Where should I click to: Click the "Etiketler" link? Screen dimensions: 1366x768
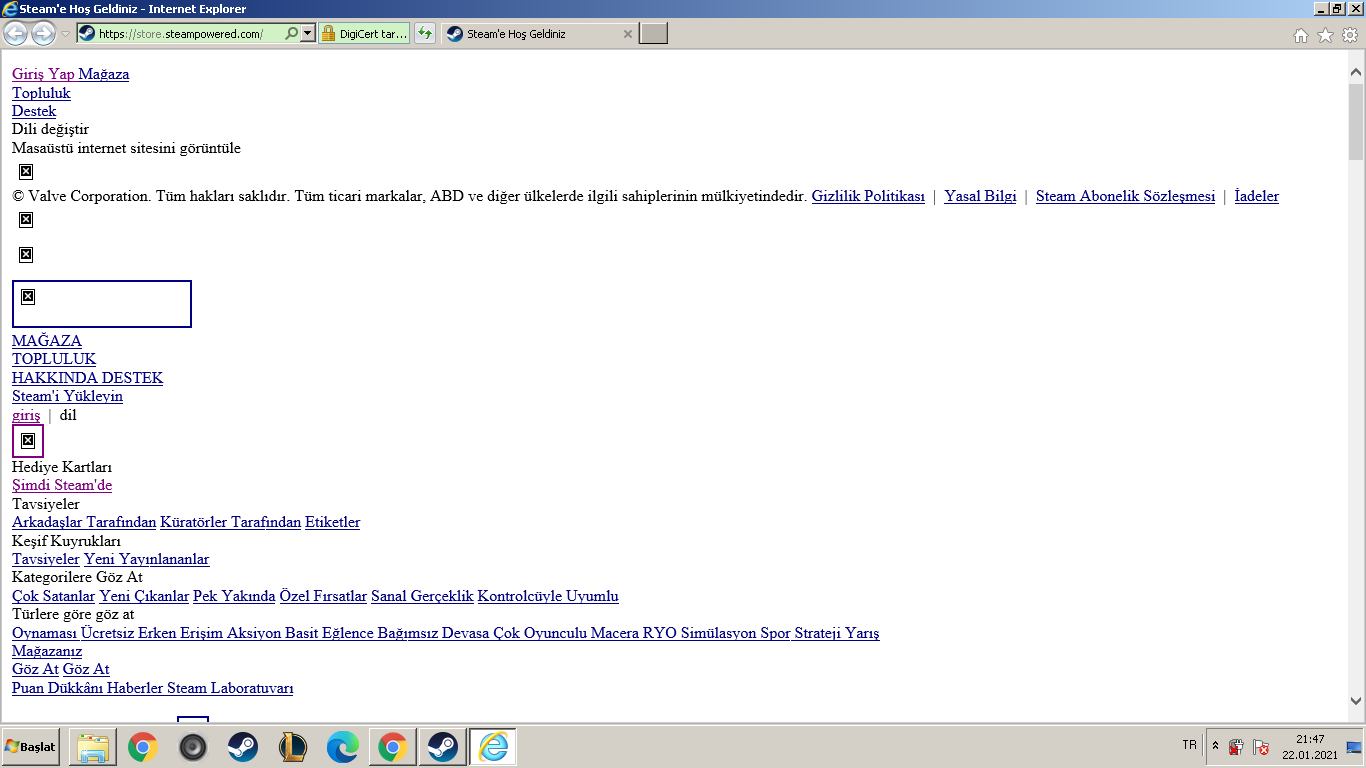tap(332, 522)
